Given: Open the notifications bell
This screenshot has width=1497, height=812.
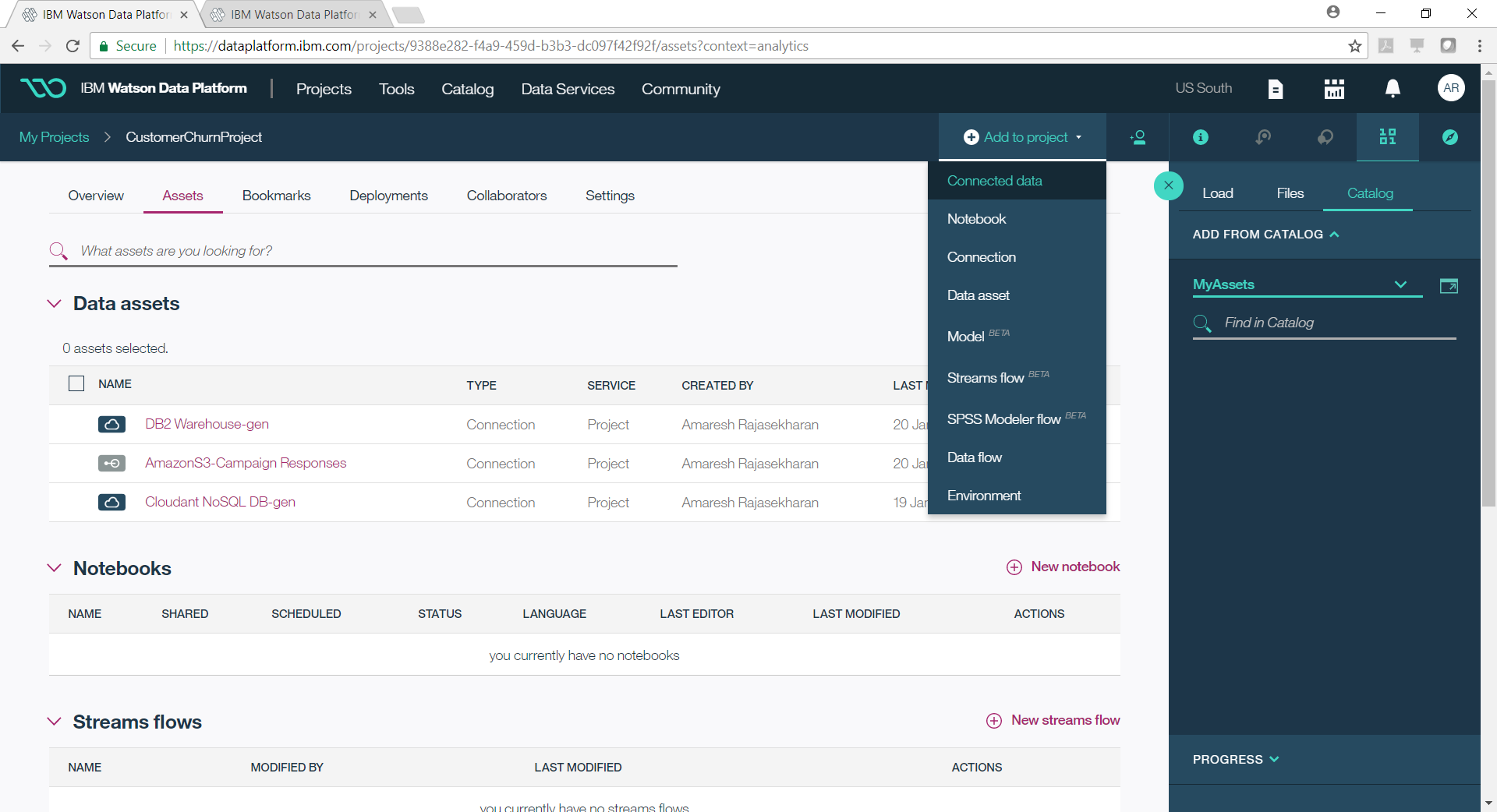Looking at the screenshot, I should coord(1393,89).
